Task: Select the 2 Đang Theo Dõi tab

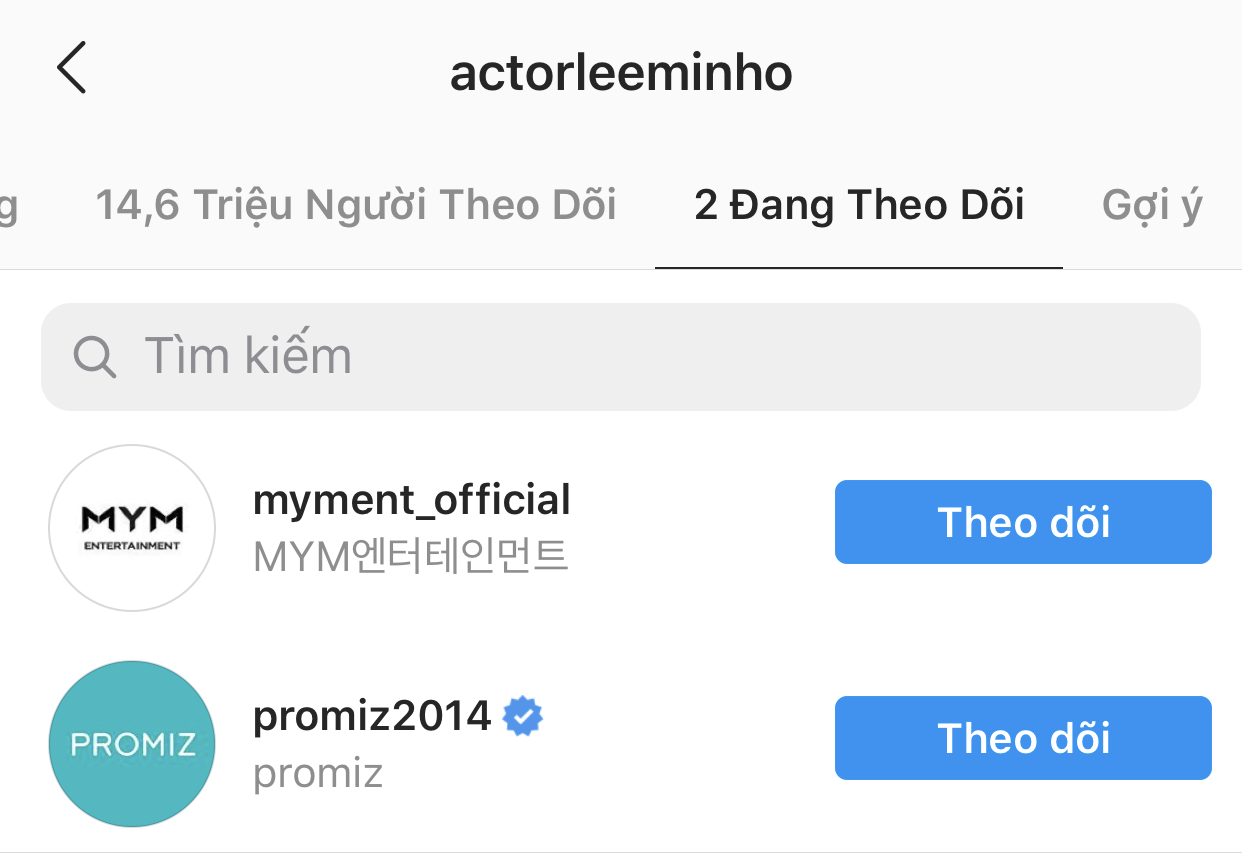Action: [x=859, y=205]
